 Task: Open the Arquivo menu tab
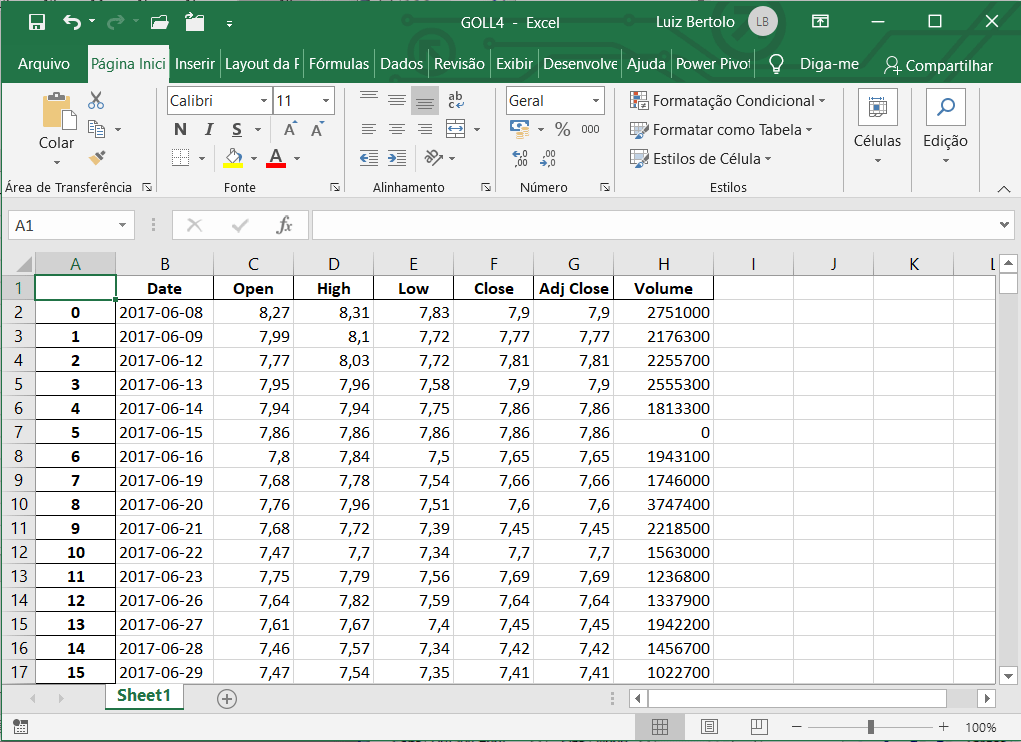44,64
